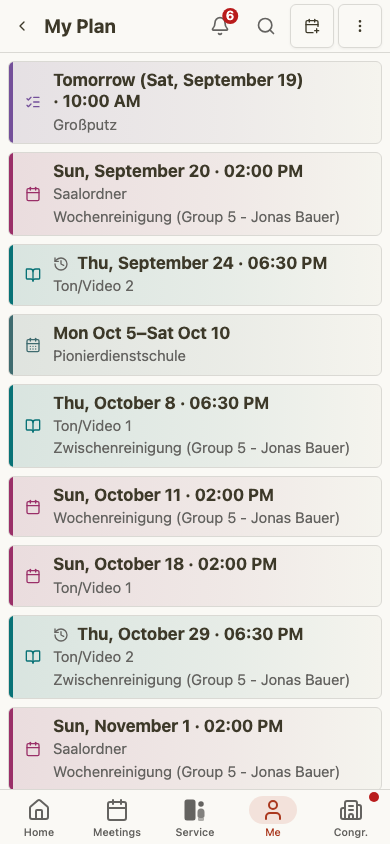
Task: Open the Congr. tab
Action: 351,818
